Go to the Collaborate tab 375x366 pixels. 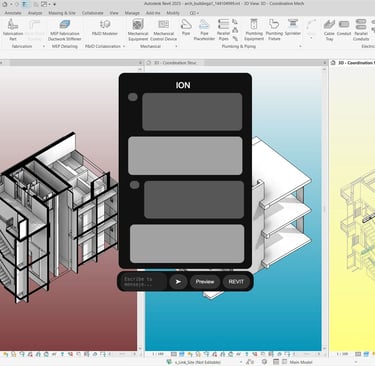click(93, 13)
